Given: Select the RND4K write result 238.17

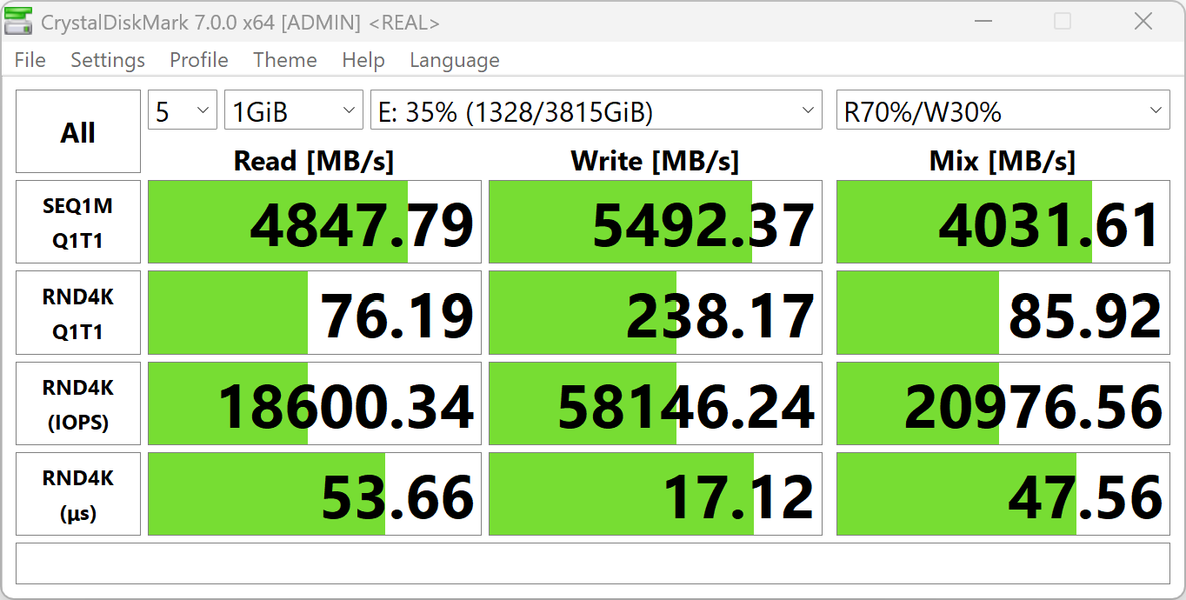Looking at the screenshot, I should click(x=656, y=313).
